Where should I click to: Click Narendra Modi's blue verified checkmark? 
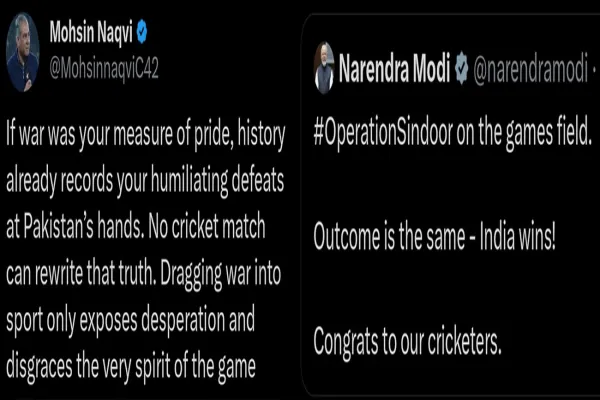coord(463,71)
